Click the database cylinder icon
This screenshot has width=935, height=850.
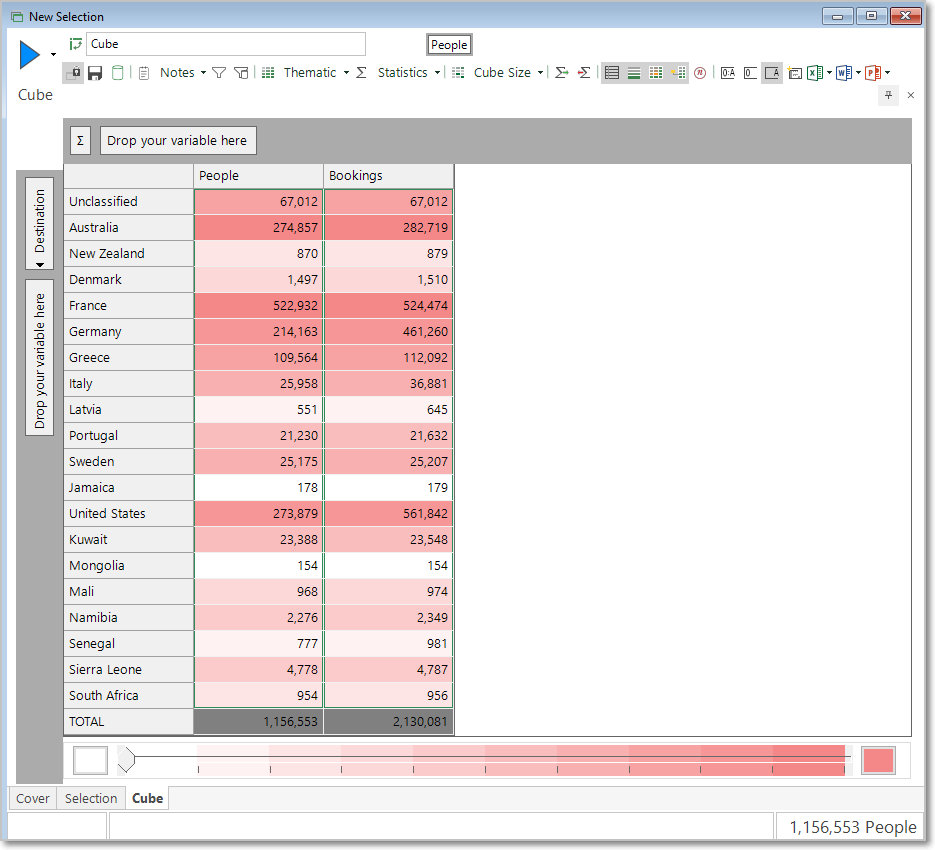pyautogui.click(x=117, y=73)
